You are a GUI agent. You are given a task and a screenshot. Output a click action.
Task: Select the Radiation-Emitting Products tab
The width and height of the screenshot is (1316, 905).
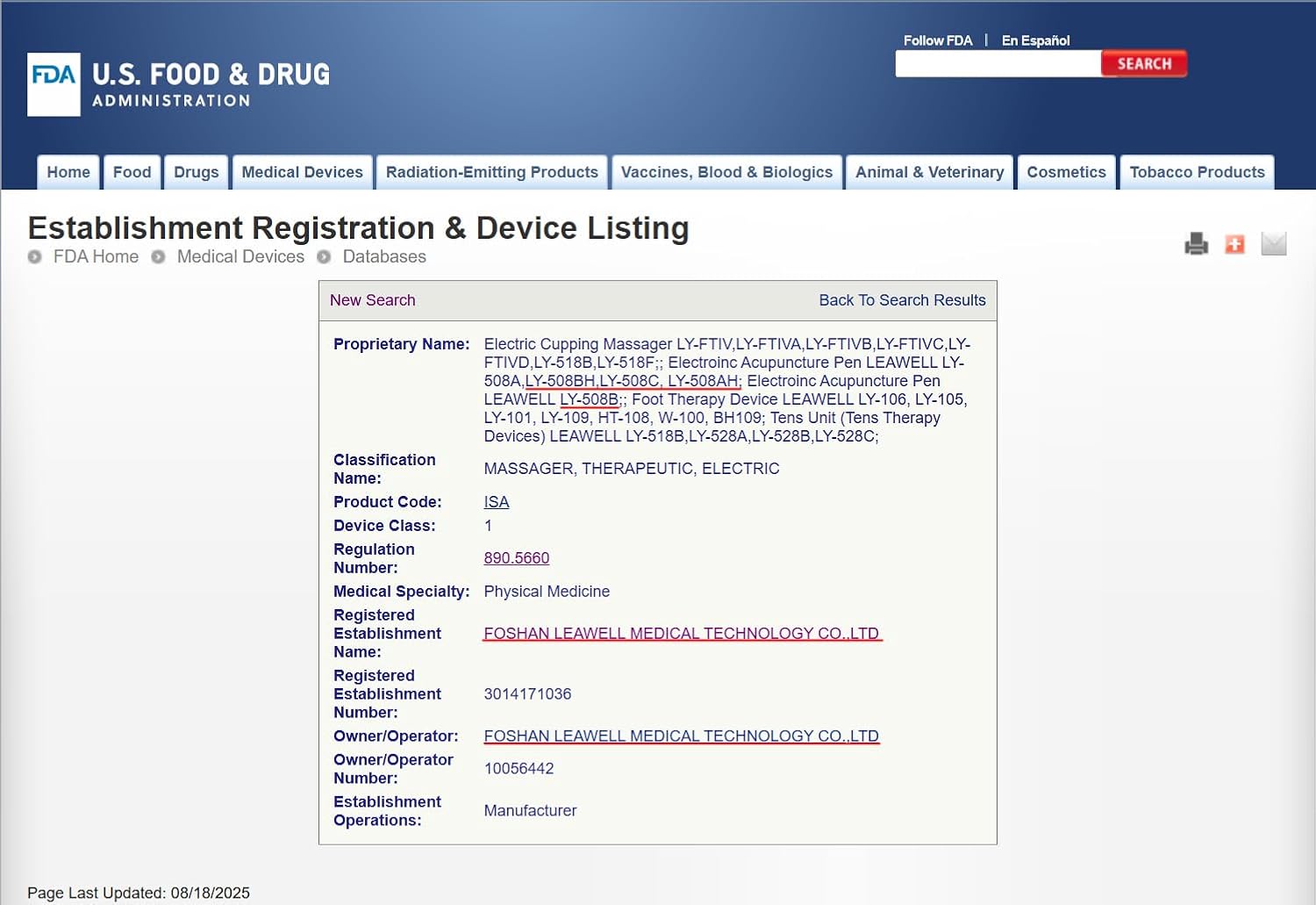[x=491, y=172]
